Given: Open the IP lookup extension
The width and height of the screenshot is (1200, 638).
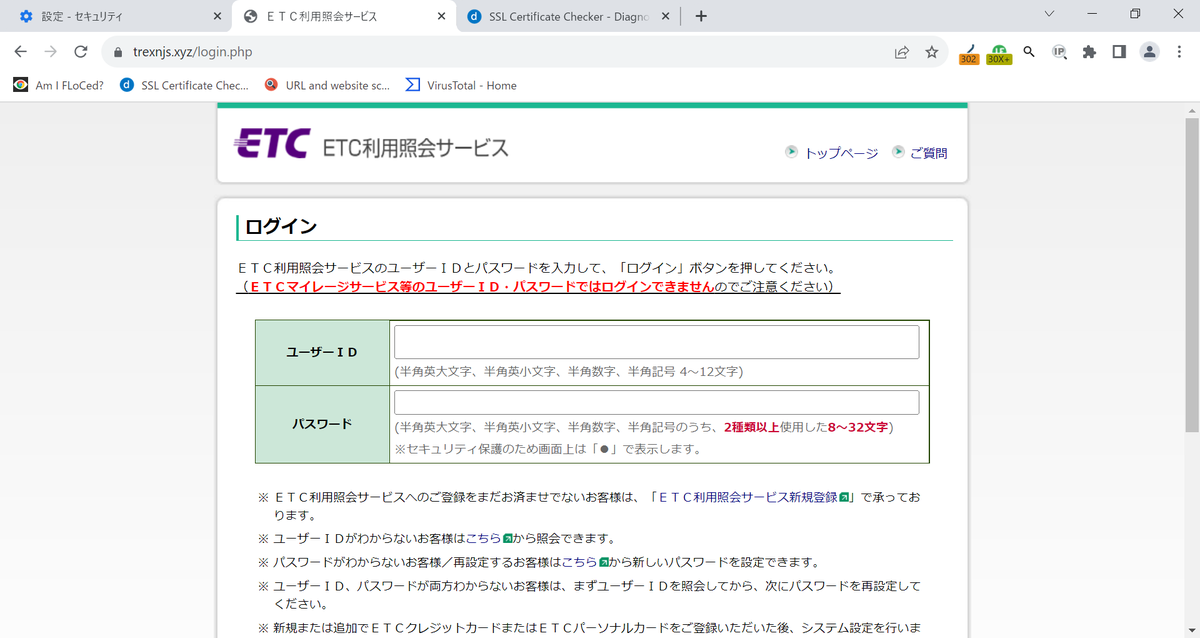Looking at the screenshot, I should 1059,52.
